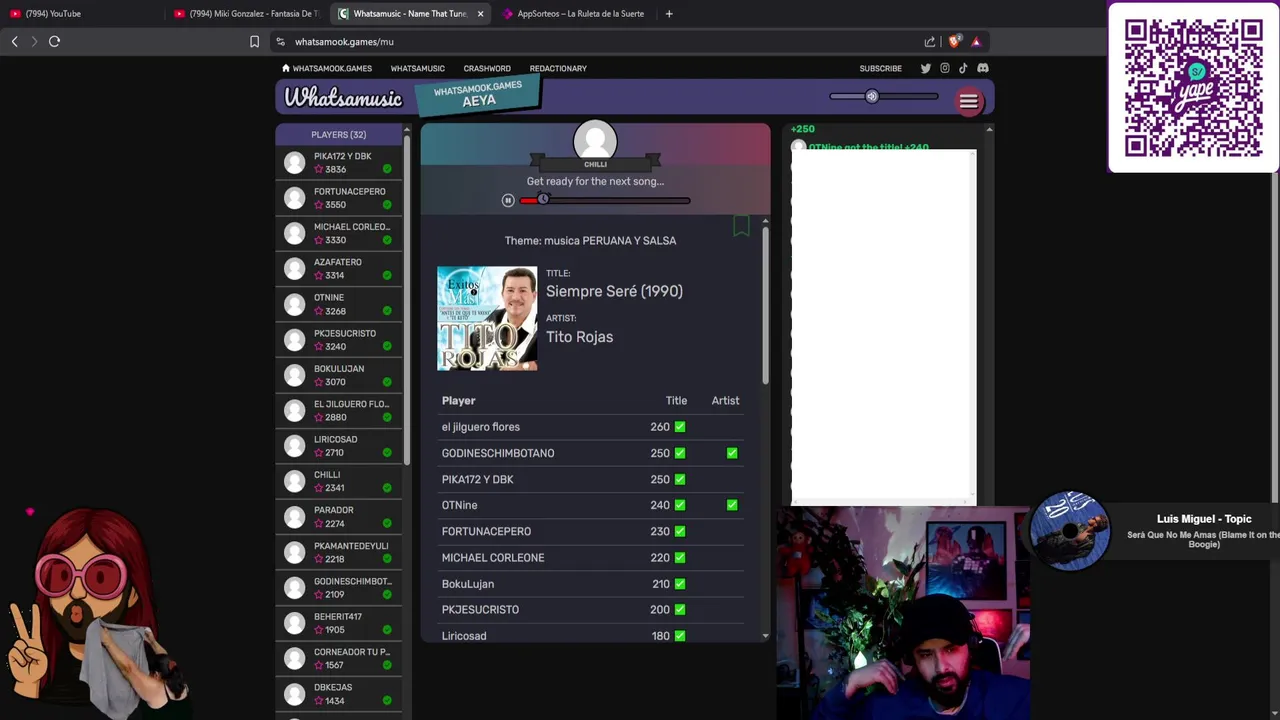Open the WHATSAMUSIC nav item
This screenshot has width=1280, height=720.
[x=417, y=68]
